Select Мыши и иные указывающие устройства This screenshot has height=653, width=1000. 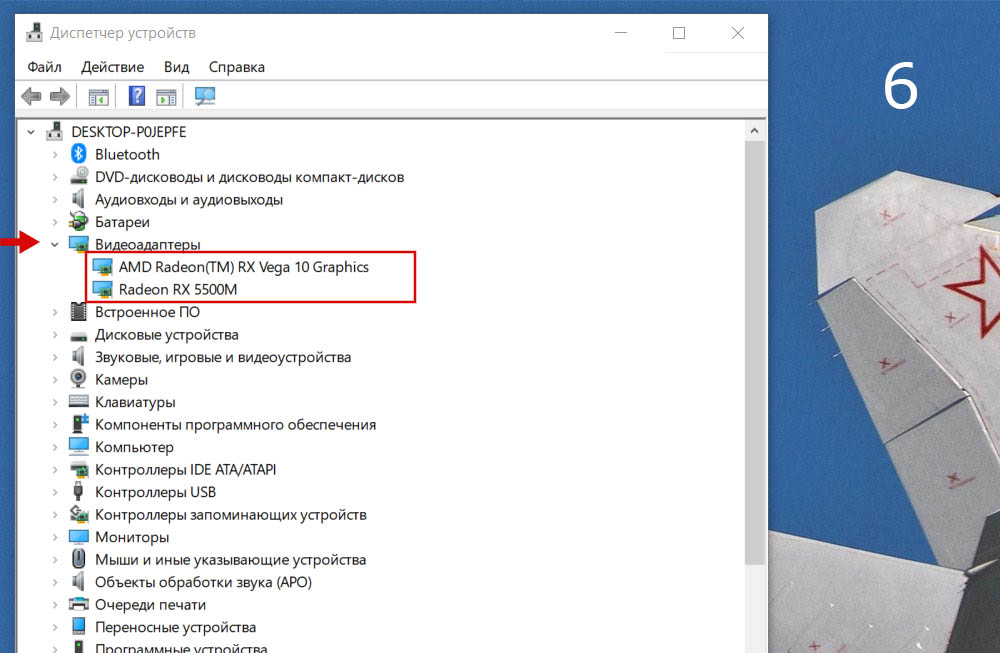[x=230, y=560]
